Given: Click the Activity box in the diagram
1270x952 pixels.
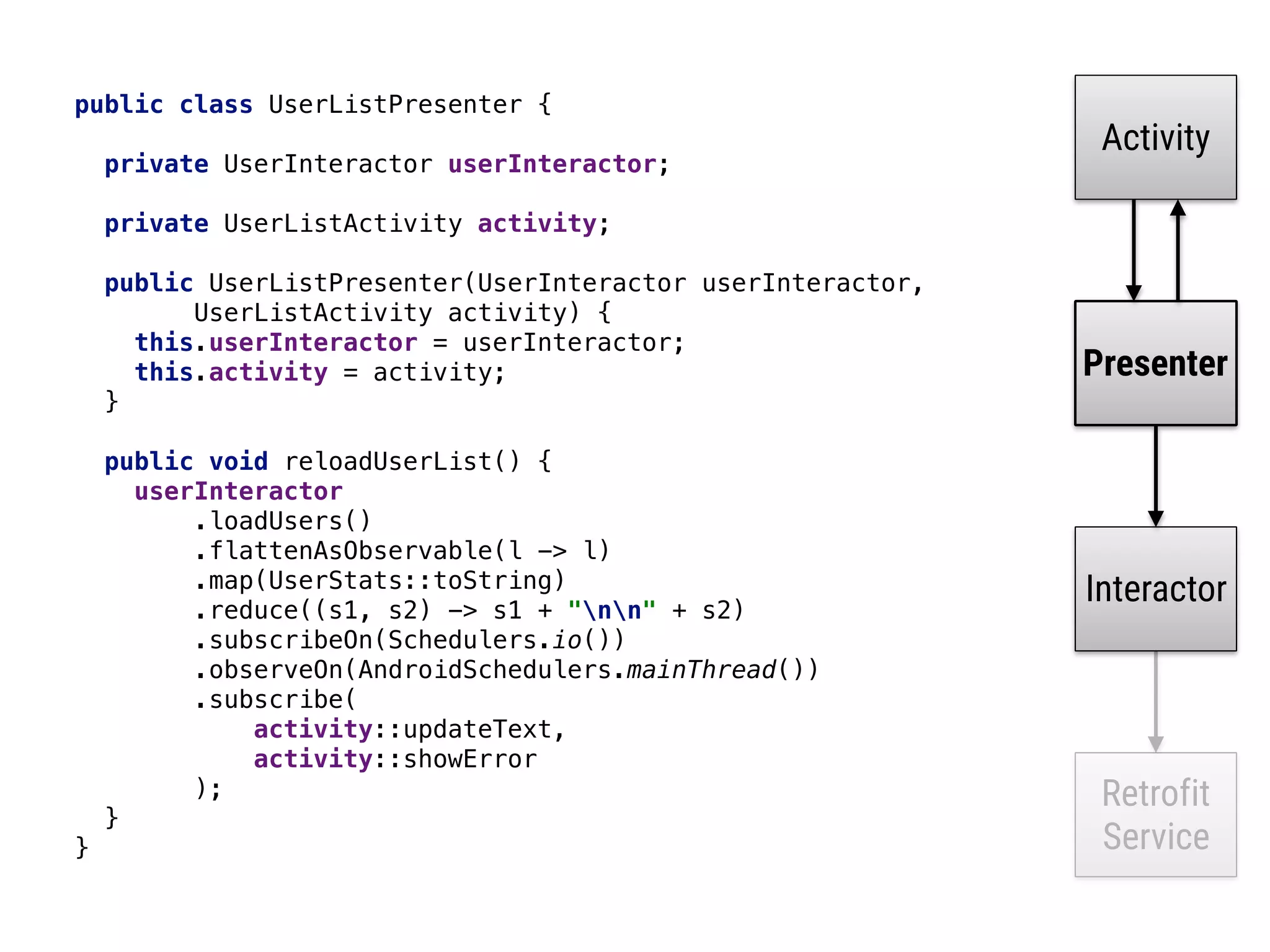Looking at the screenshot, I should [x=1155, y=138].
